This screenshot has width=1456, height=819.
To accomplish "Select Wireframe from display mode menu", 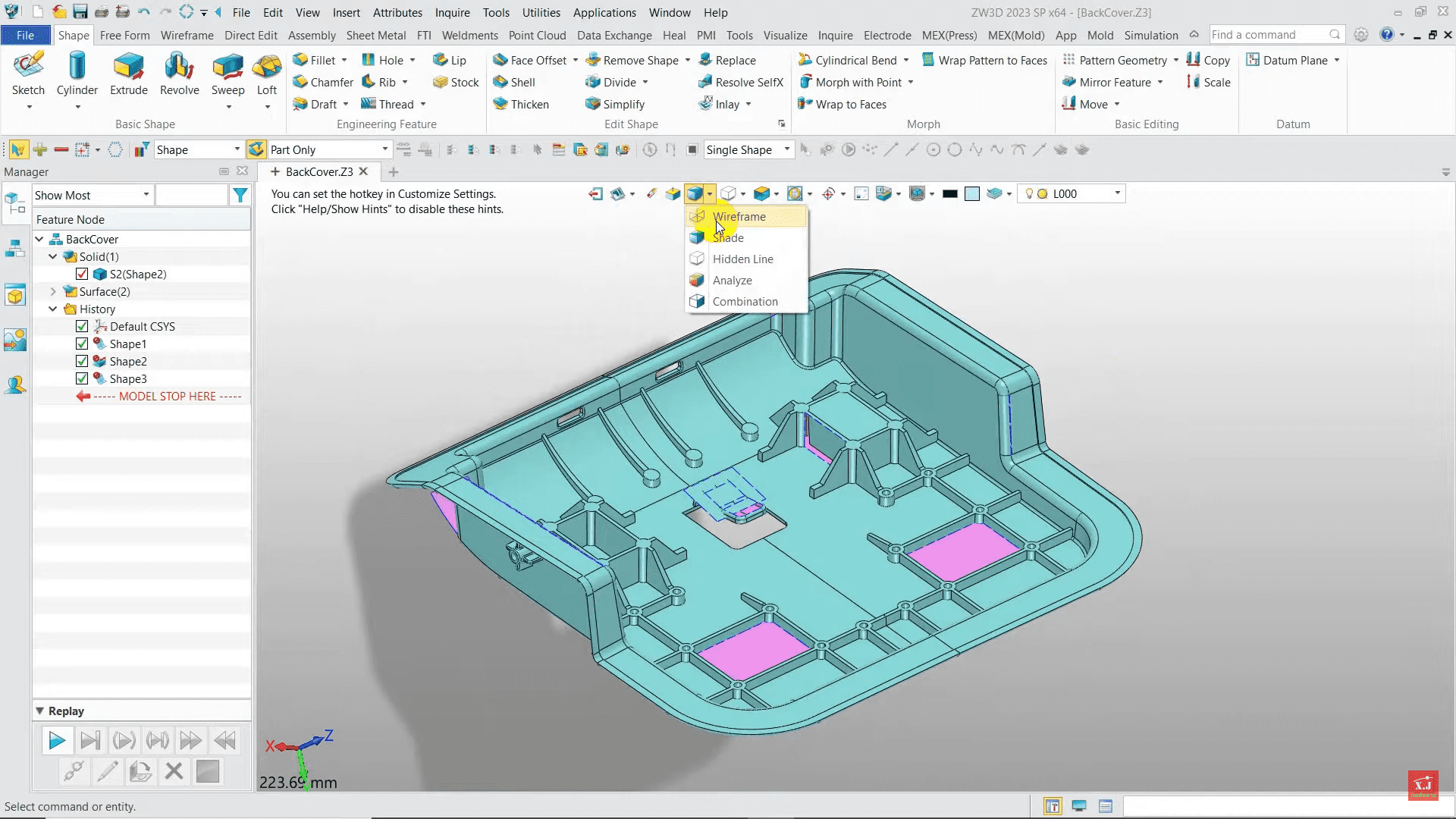I will click(739, 217).
